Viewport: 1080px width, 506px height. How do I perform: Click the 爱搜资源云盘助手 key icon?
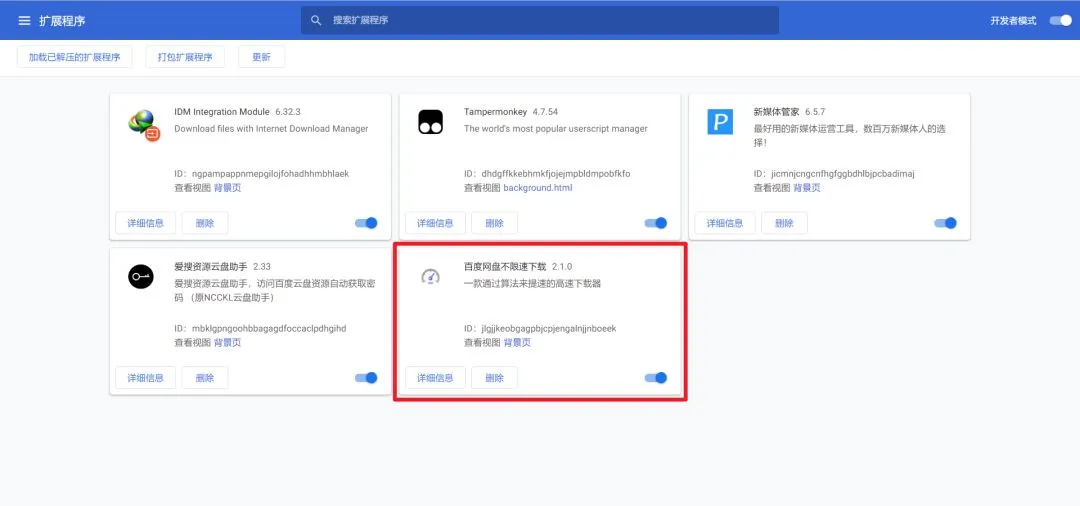[141, 277]
